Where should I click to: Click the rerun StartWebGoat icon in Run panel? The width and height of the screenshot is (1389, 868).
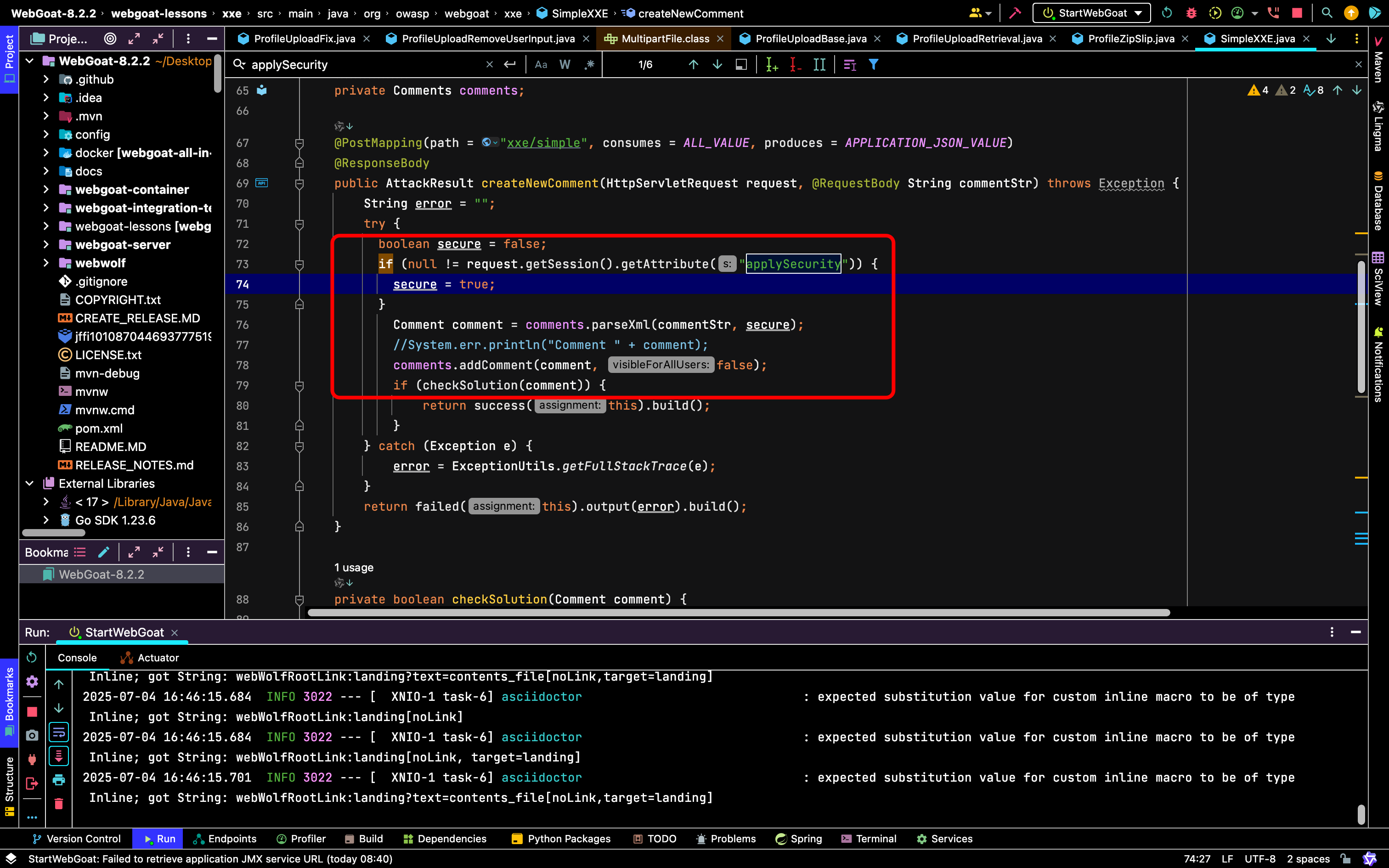point(32,657)
